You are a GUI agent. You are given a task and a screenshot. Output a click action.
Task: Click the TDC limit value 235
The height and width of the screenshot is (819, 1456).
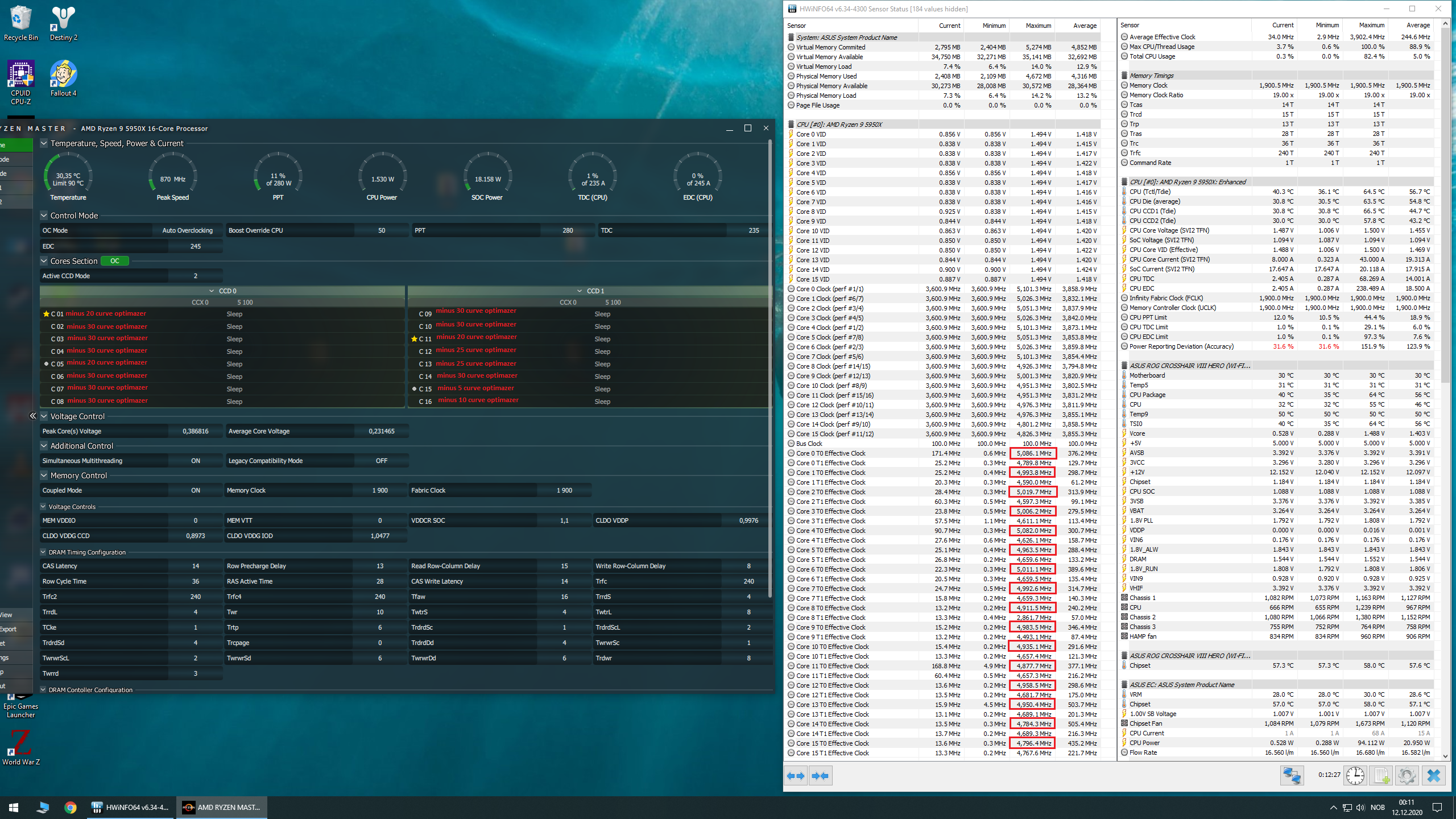tap(754, 230)
